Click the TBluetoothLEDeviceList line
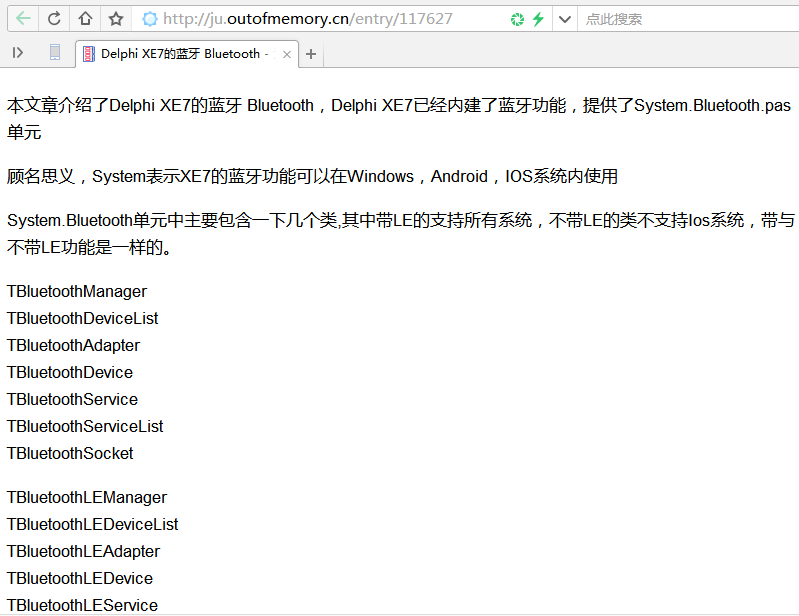 coord(93,524)
